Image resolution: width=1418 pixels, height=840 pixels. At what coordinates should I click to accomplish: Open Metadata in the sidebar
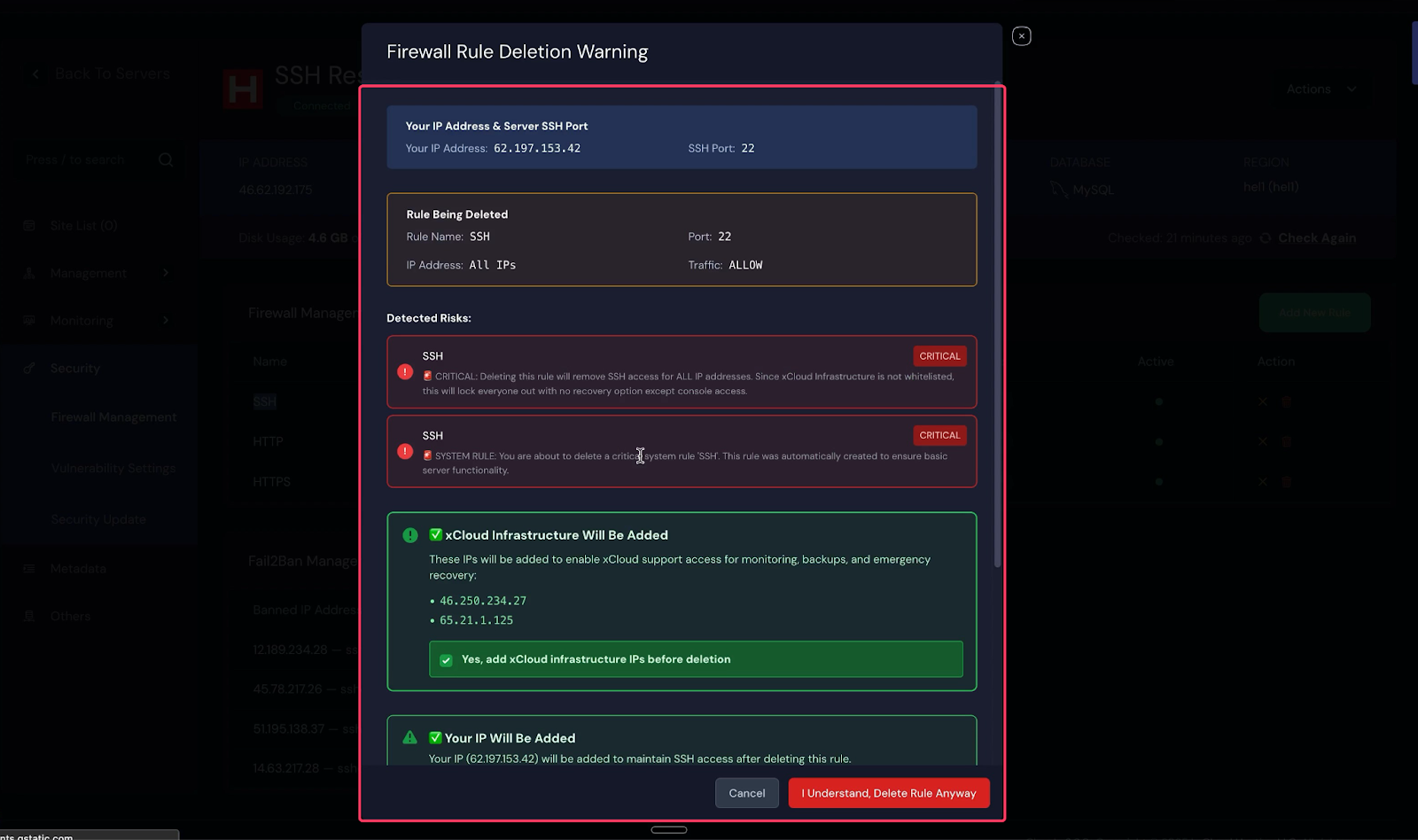[x=78, y=569]
